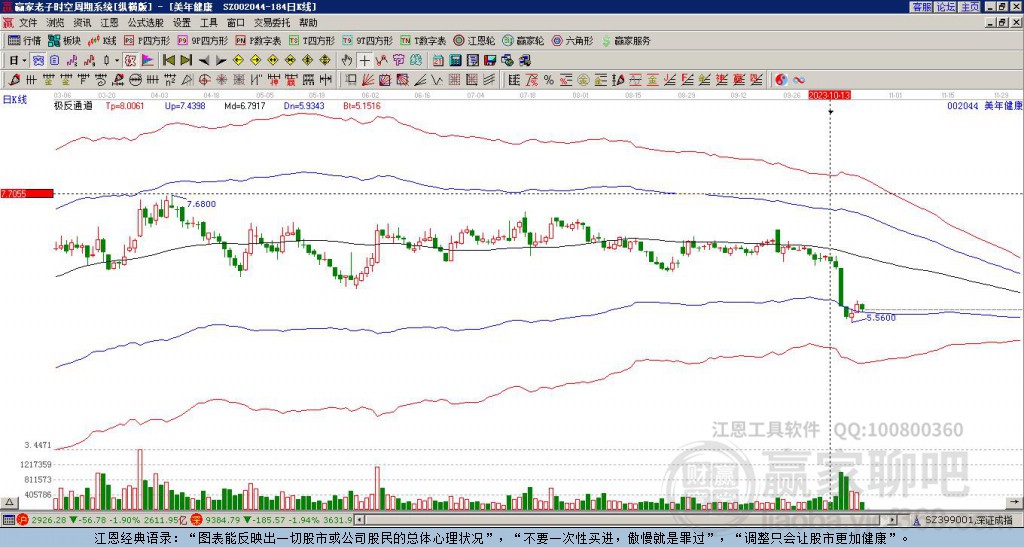1024x548 pixels.
Task: Select the Gann fan lines tool
Action: click(367, 80)
